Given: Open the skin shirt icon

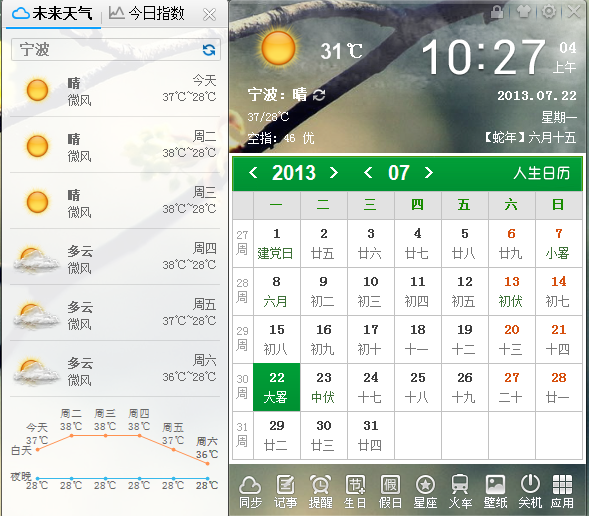Looking at the screenshot, I should (524, 12).
